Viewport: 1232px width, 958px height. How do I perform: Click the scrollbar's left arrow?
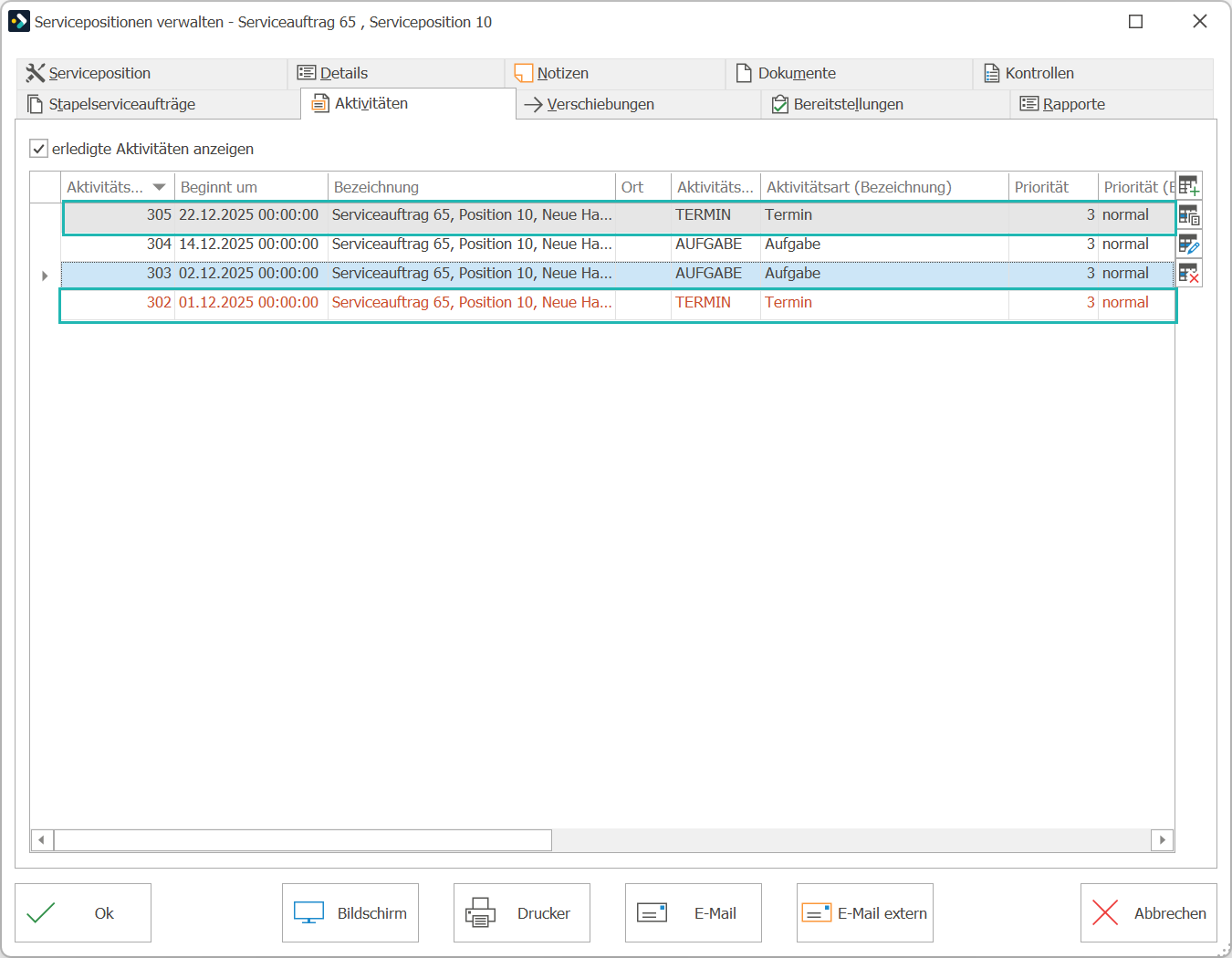click(x=42, y=839)
